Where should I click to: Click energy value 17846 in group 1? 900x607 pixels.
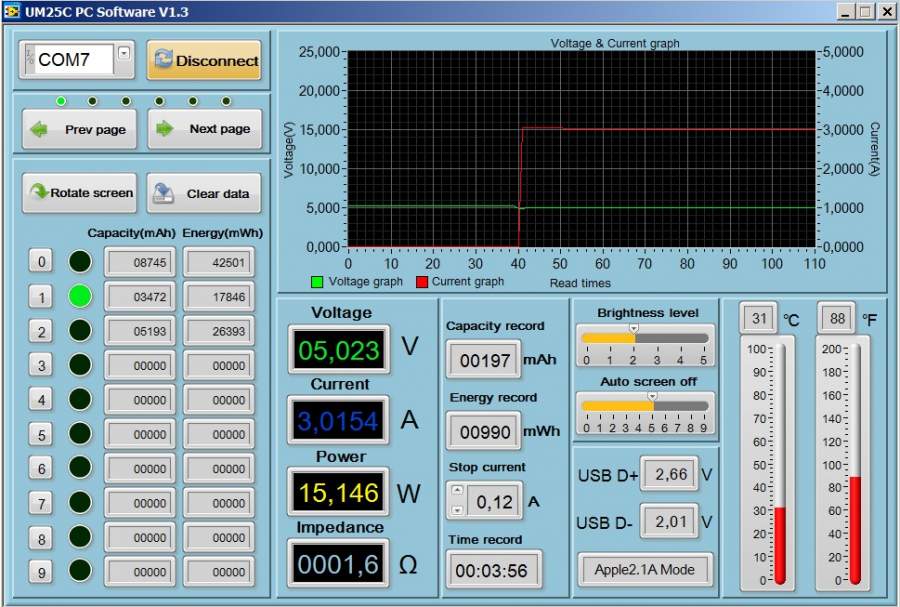219,297
